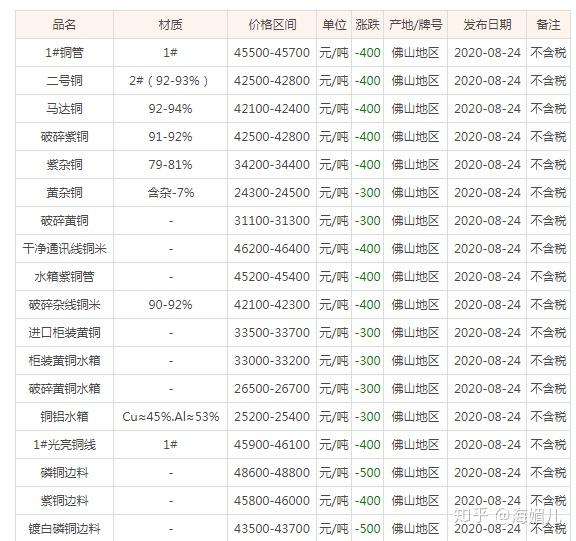Open the 1#光亮铜线 product entry
576x541 pixels.
tap(64, 445)
